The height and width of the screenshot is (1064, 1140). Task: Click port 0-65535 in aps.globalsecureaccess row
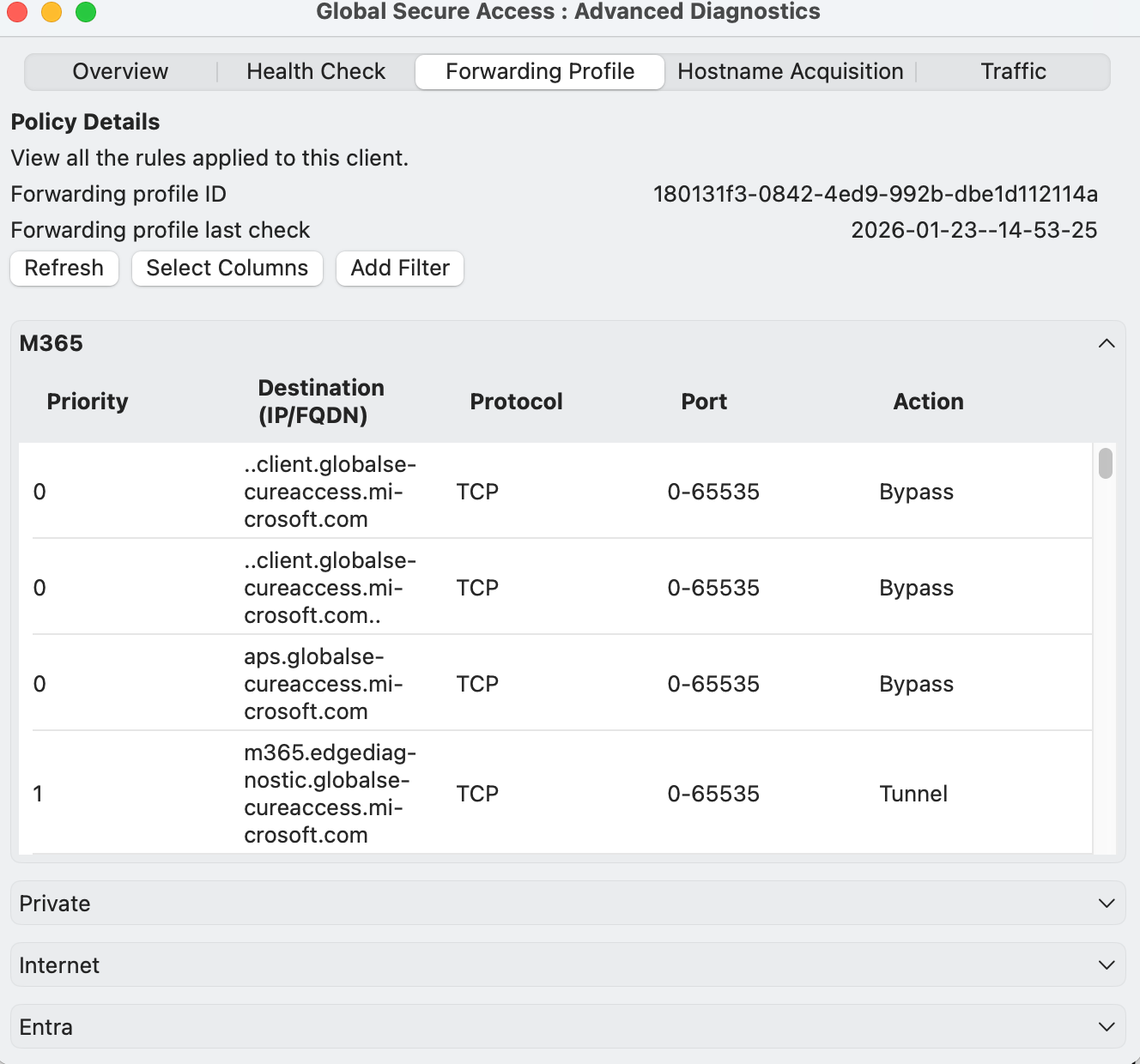pyautogui.click(x=713, y=684)
